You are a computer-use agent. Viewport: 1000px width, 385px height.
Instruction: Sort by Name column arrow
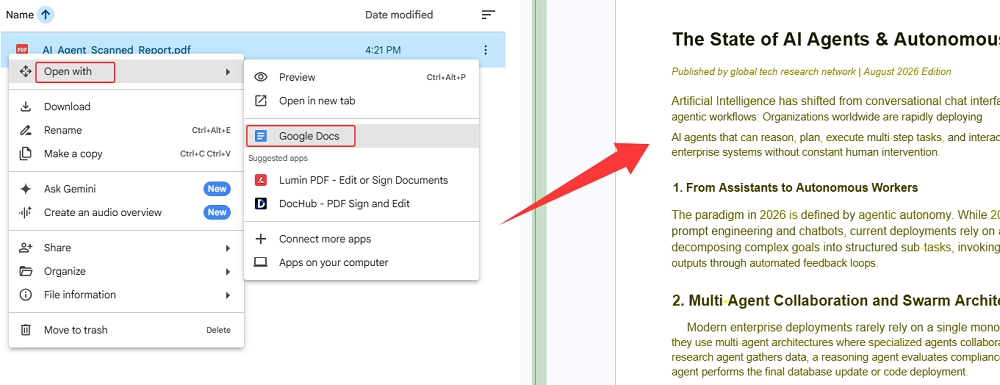click(45, 15)
